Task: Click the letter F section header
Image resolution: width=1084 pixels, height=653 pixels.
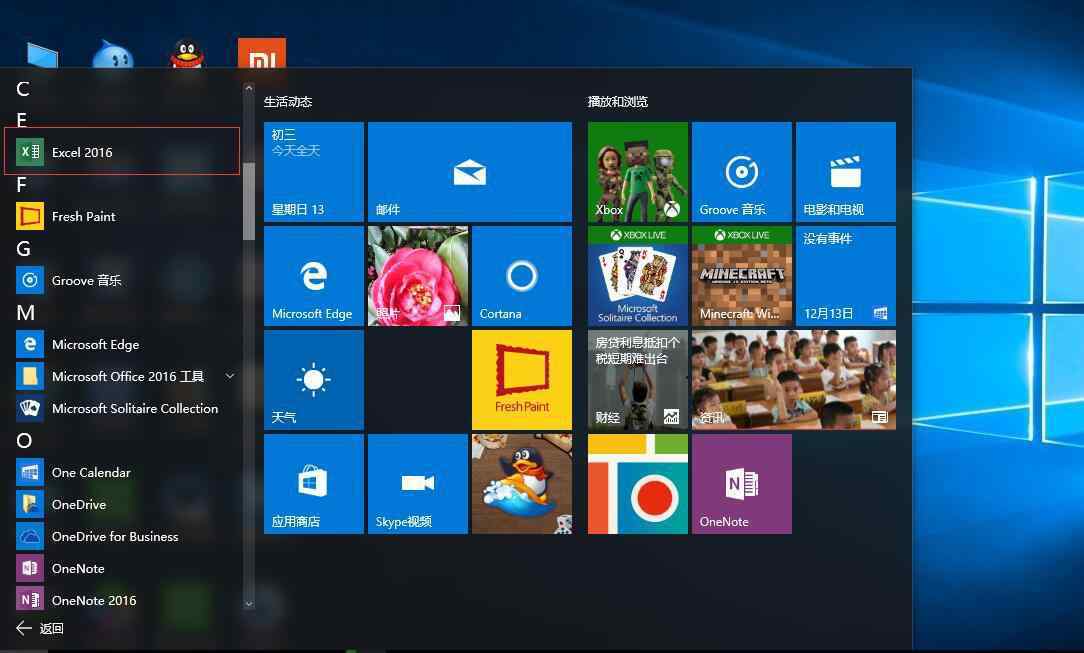Action: pos(21,184)
